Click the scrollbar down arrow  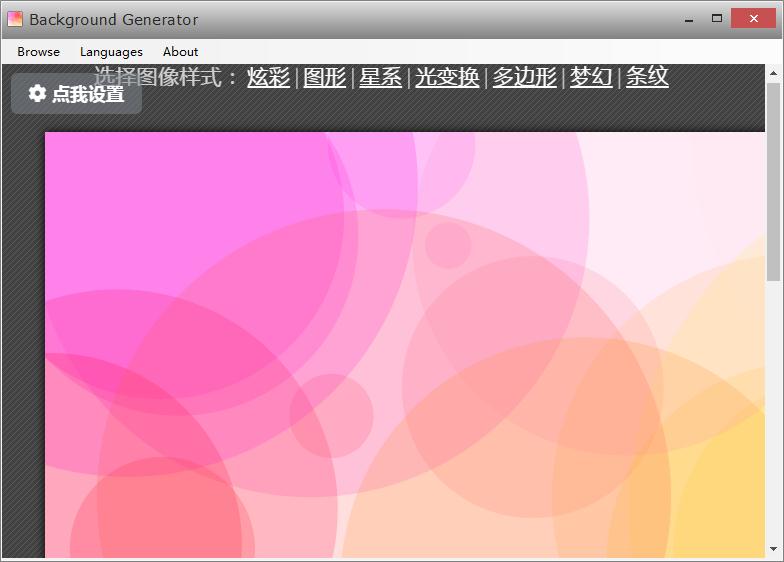tap(773, 549)
